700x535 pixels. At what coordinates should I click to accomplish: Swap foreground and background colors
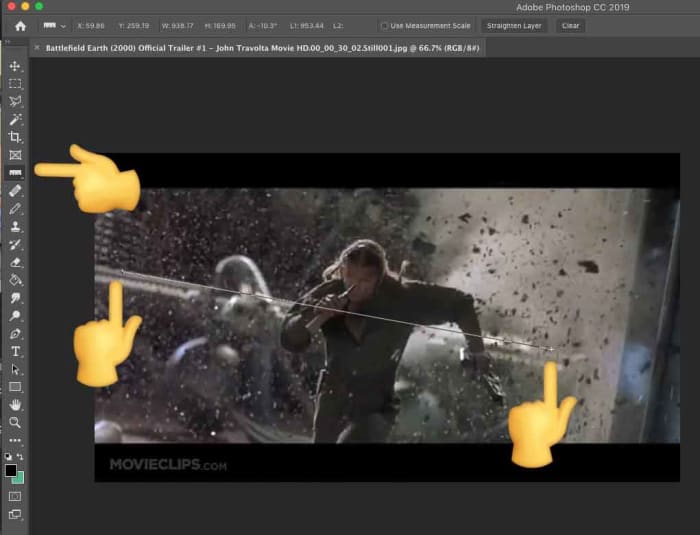(x=21, y=457)
